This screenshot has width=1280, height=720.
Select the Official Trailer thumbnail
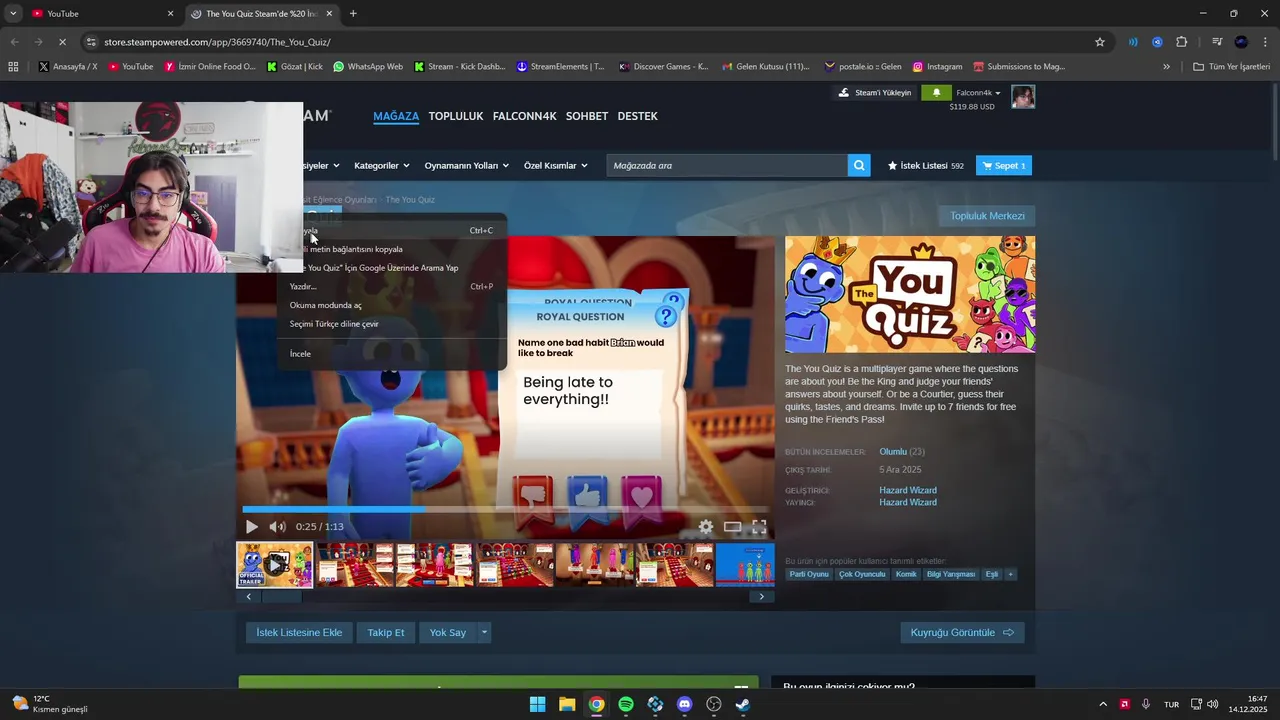point(275,565)
